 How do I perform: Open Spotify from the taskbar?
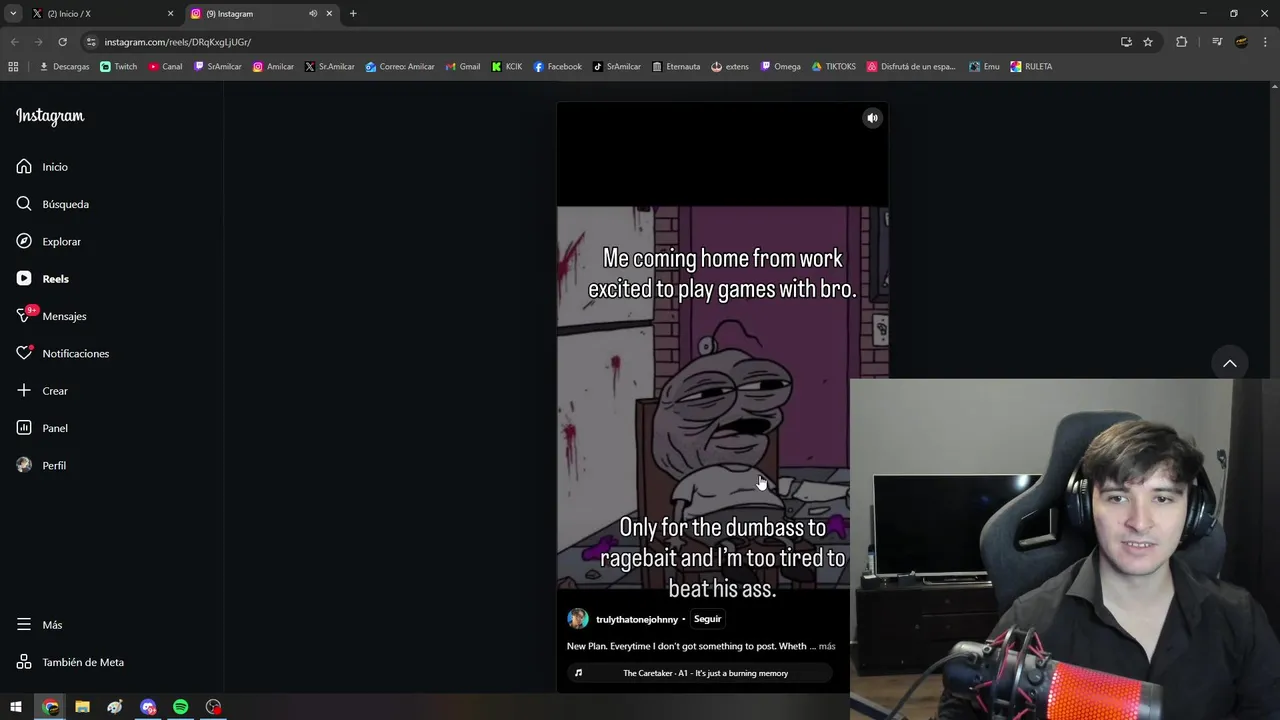(x=180, y=707)
